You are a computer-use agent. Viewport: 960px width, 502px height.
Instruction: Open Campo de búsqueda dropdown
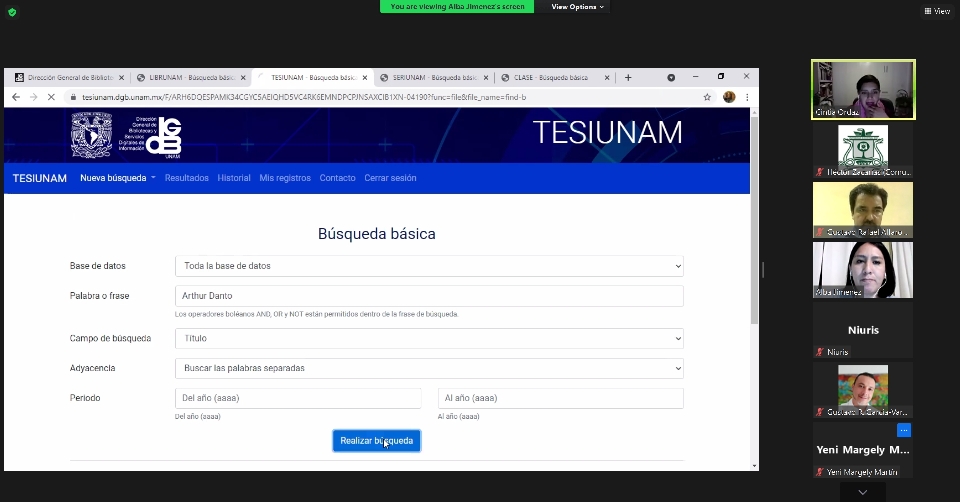click(x=429, y=338)
